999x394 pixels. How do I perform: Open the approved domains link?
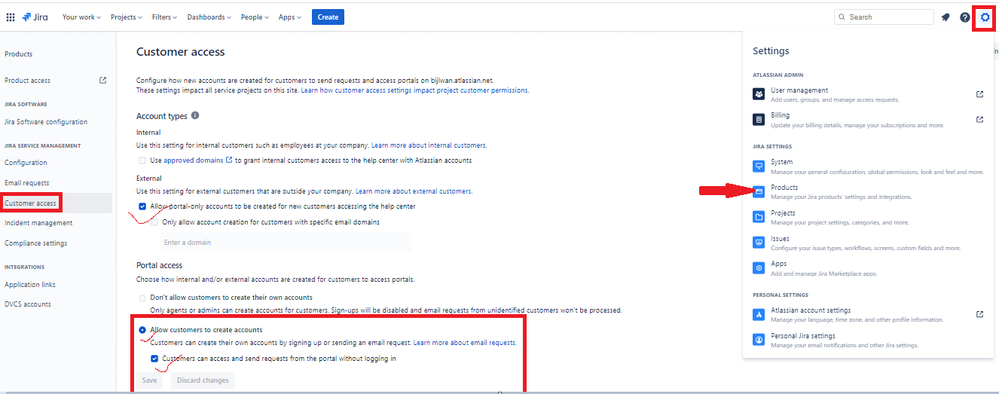194,161
